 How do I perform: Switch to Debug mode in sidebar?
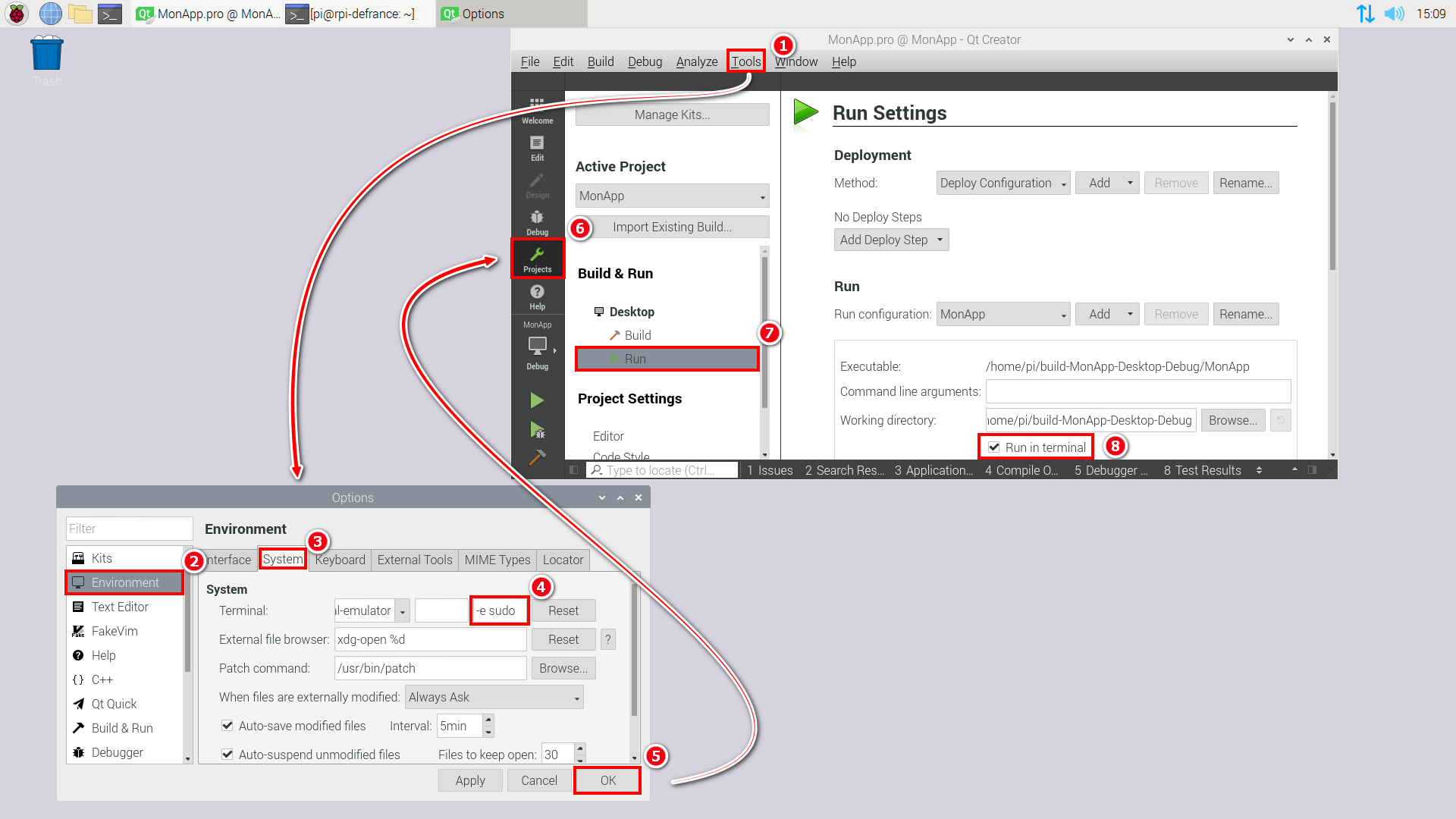pos(537,222)
